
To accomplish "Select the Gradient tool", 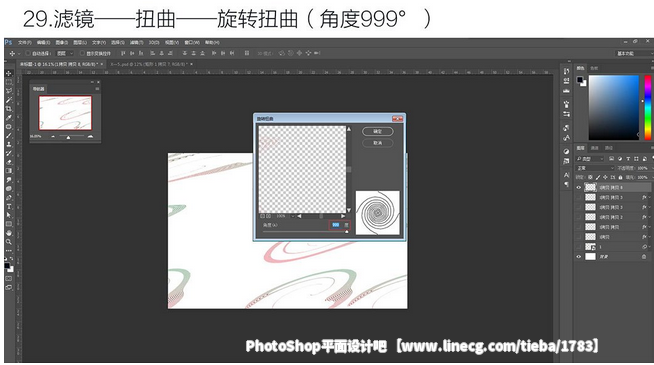I will (x=9, y=171).
